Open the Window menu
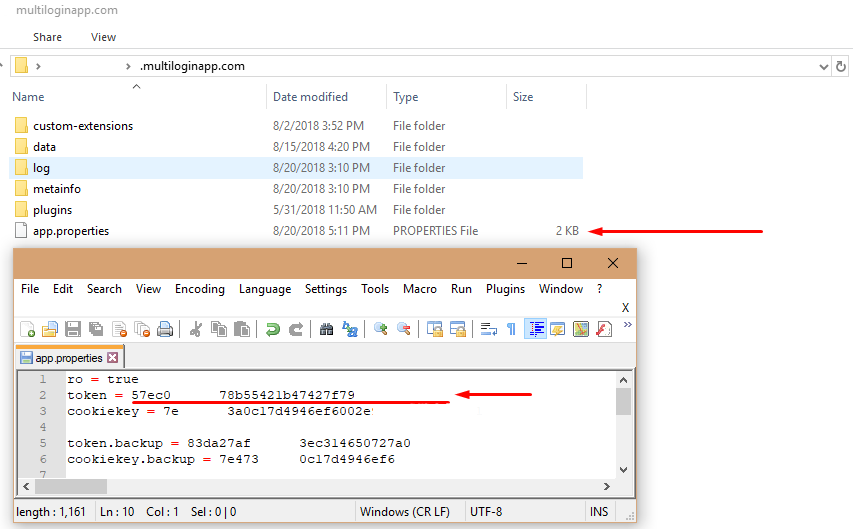 [x=561, y=289]
